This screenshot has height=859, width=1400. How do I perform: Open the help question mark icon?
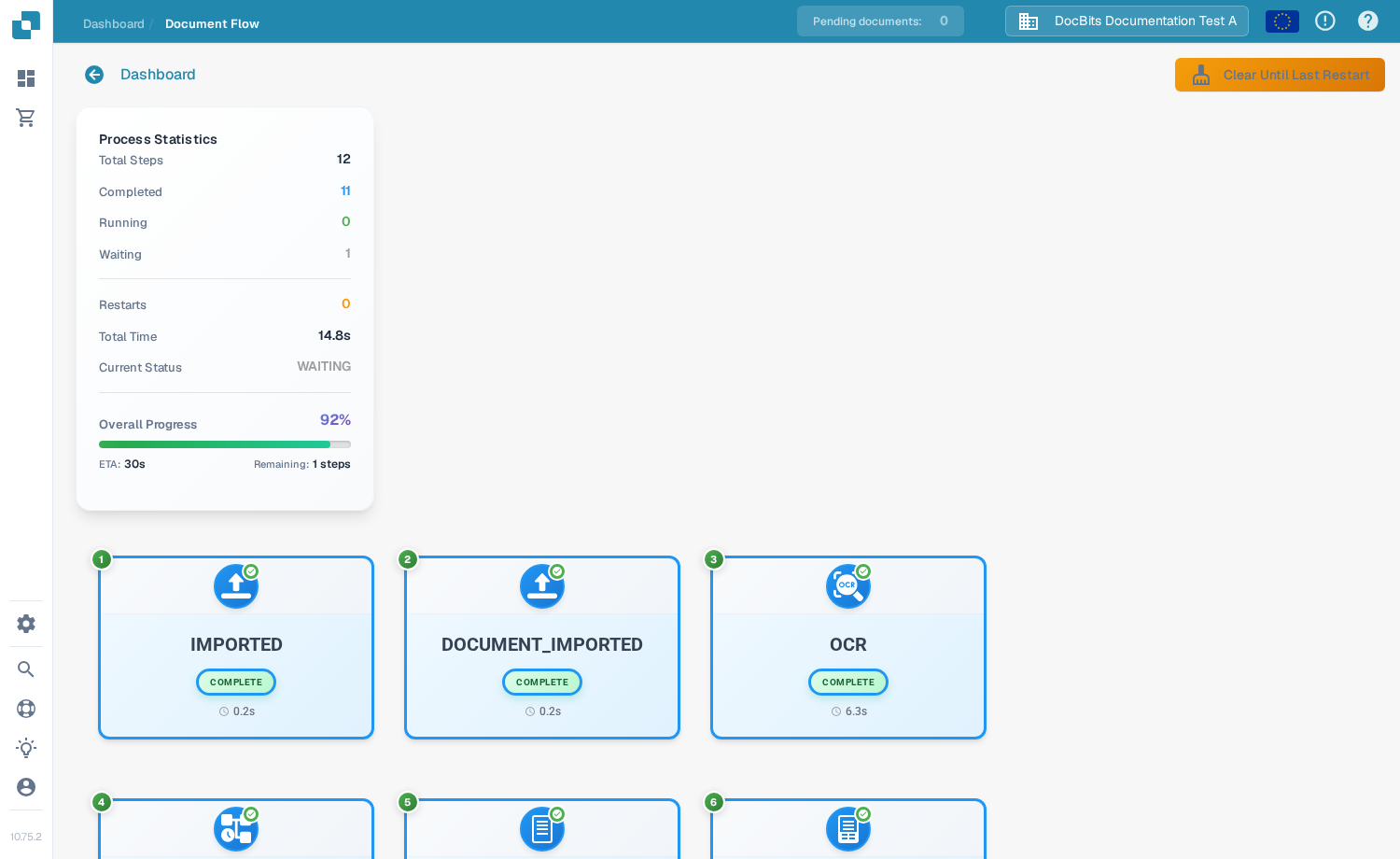click(x=1368, y=21)
